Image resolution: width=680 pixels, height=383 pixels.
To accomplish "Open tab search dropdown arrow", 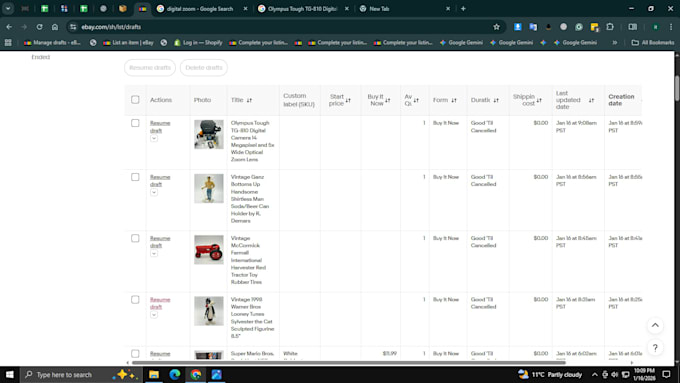I will click(8, 9).
